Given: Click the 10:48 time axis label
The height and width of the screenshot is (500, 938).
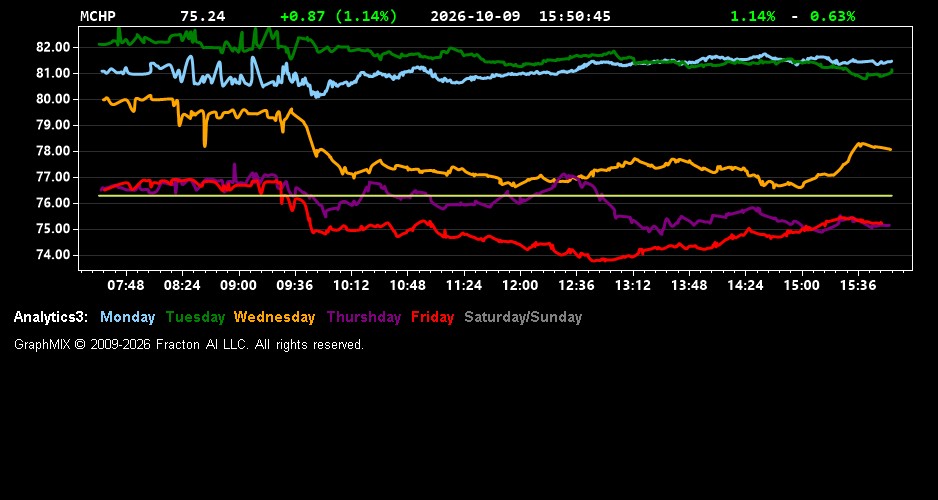Looking at the screenshot, I should pos(407,286).
